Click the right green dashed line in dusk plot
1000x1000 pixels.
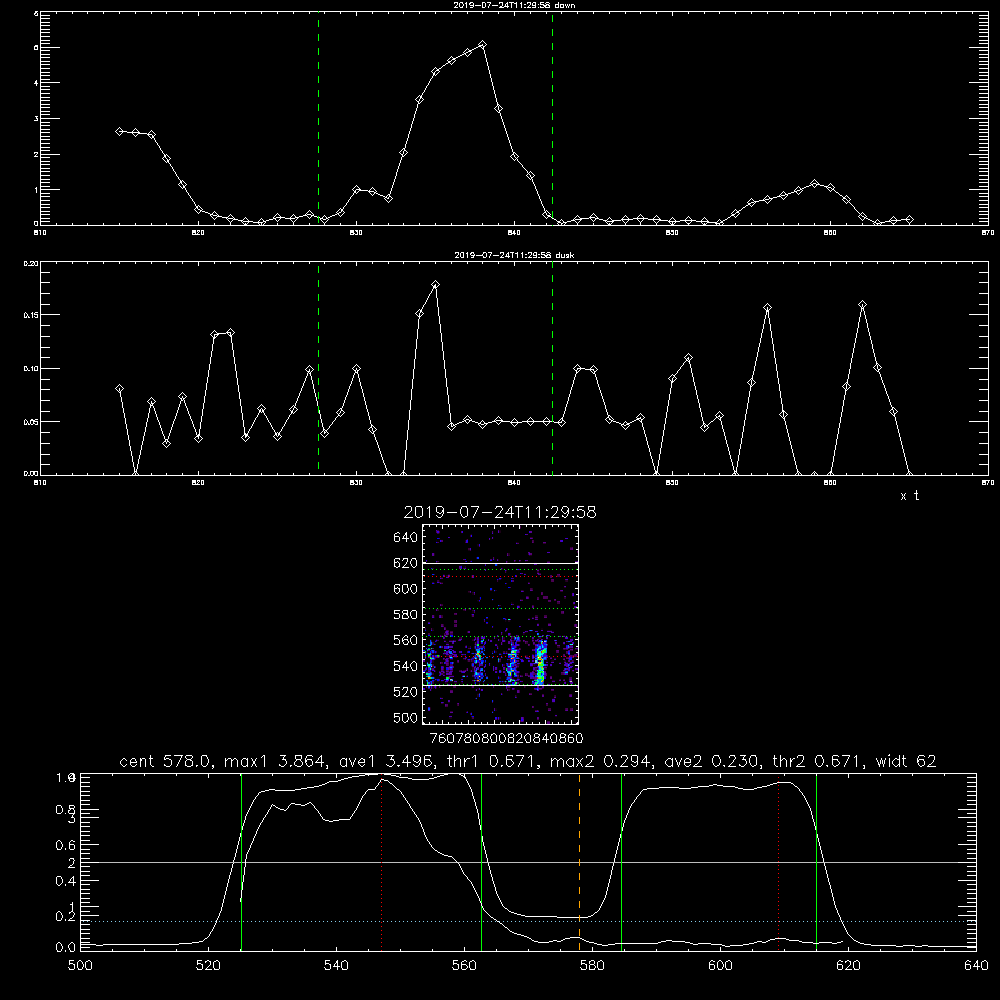tap(552, 368)
